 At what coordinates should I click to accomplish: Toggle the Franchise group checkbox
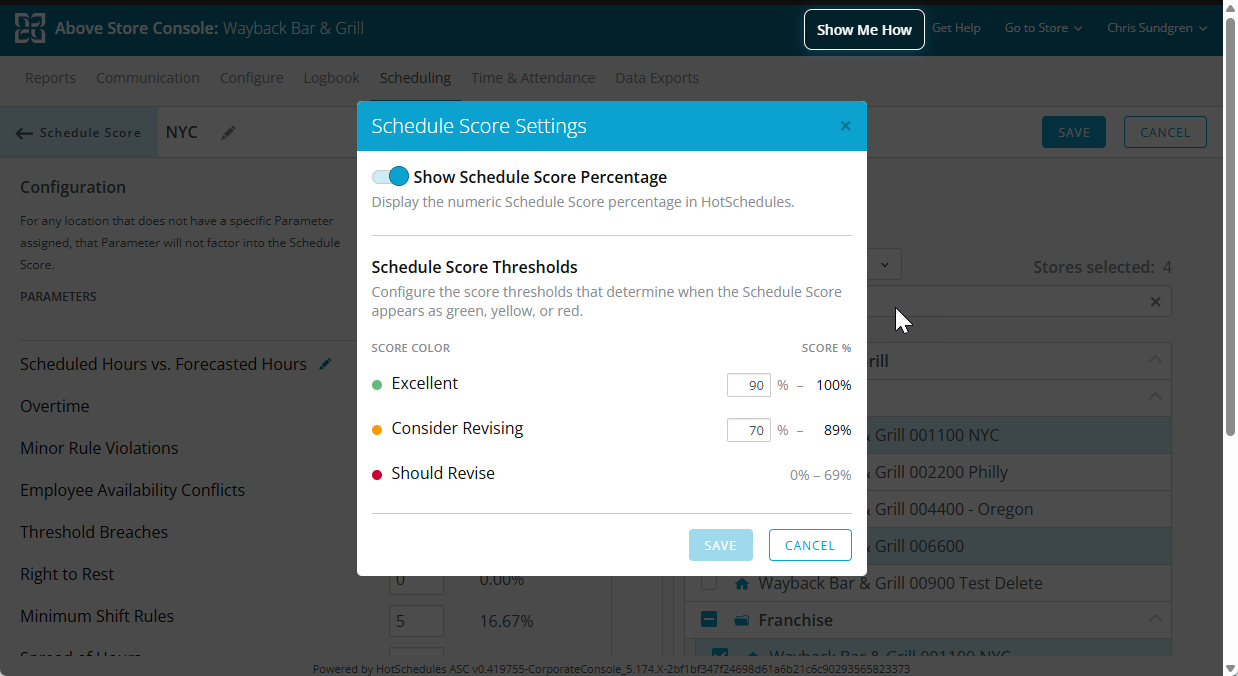(x=709, y=620)
